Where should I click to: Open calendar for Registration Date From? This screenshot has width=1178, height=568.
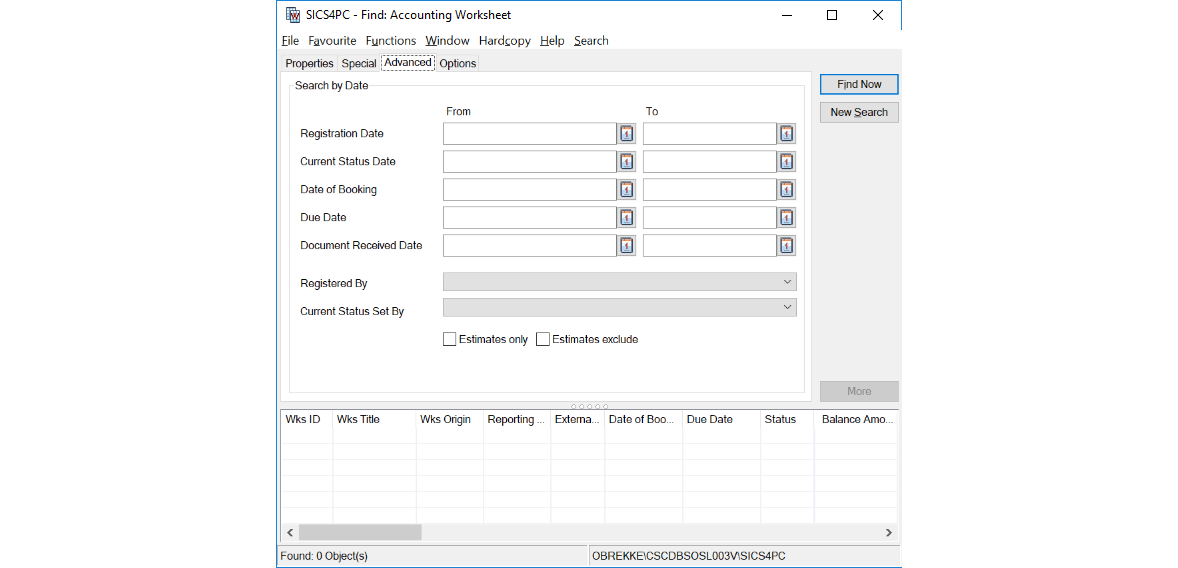pos(627,134)
